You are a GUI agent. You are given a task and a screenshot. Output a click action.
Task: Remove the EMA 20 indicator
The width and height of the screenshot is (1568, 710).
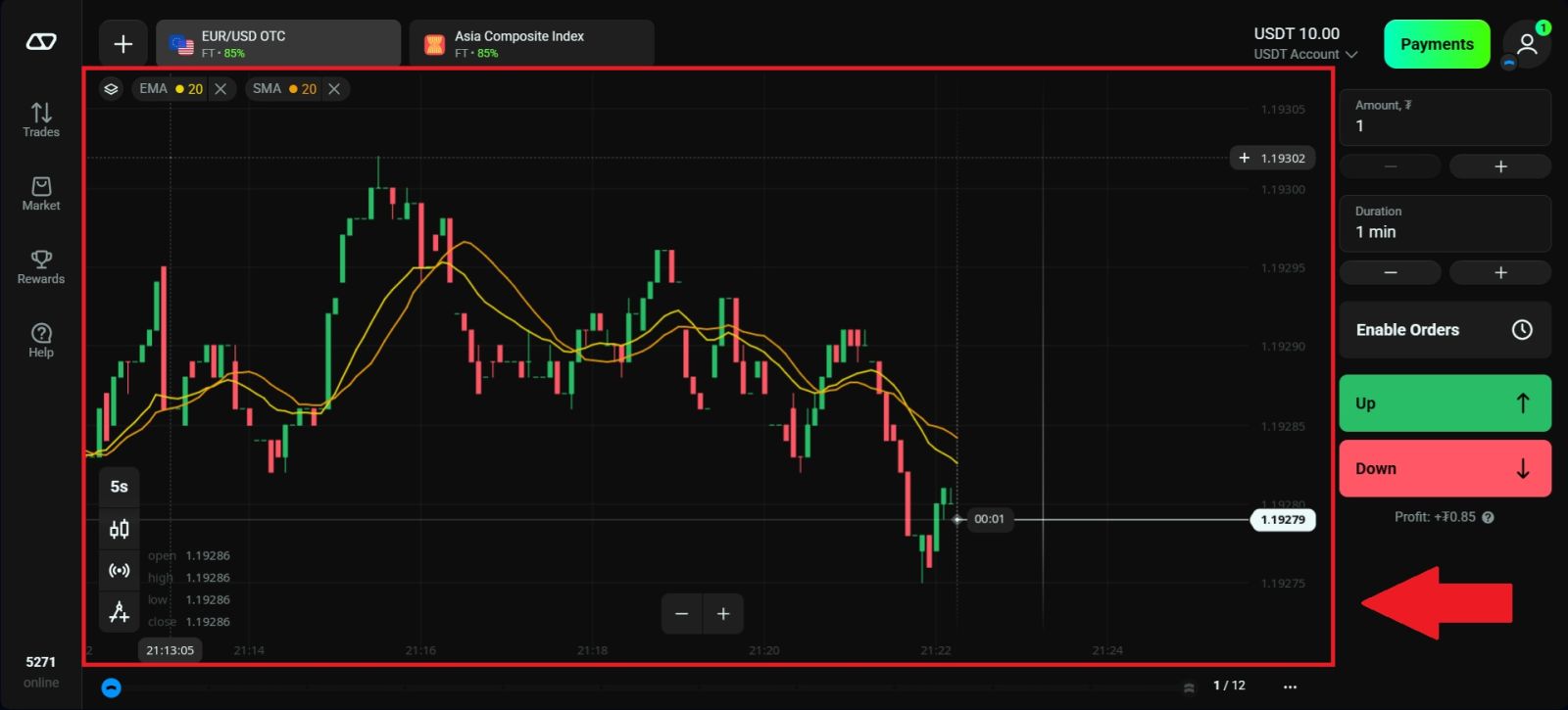pyautogui.click(x=220, y=89)
